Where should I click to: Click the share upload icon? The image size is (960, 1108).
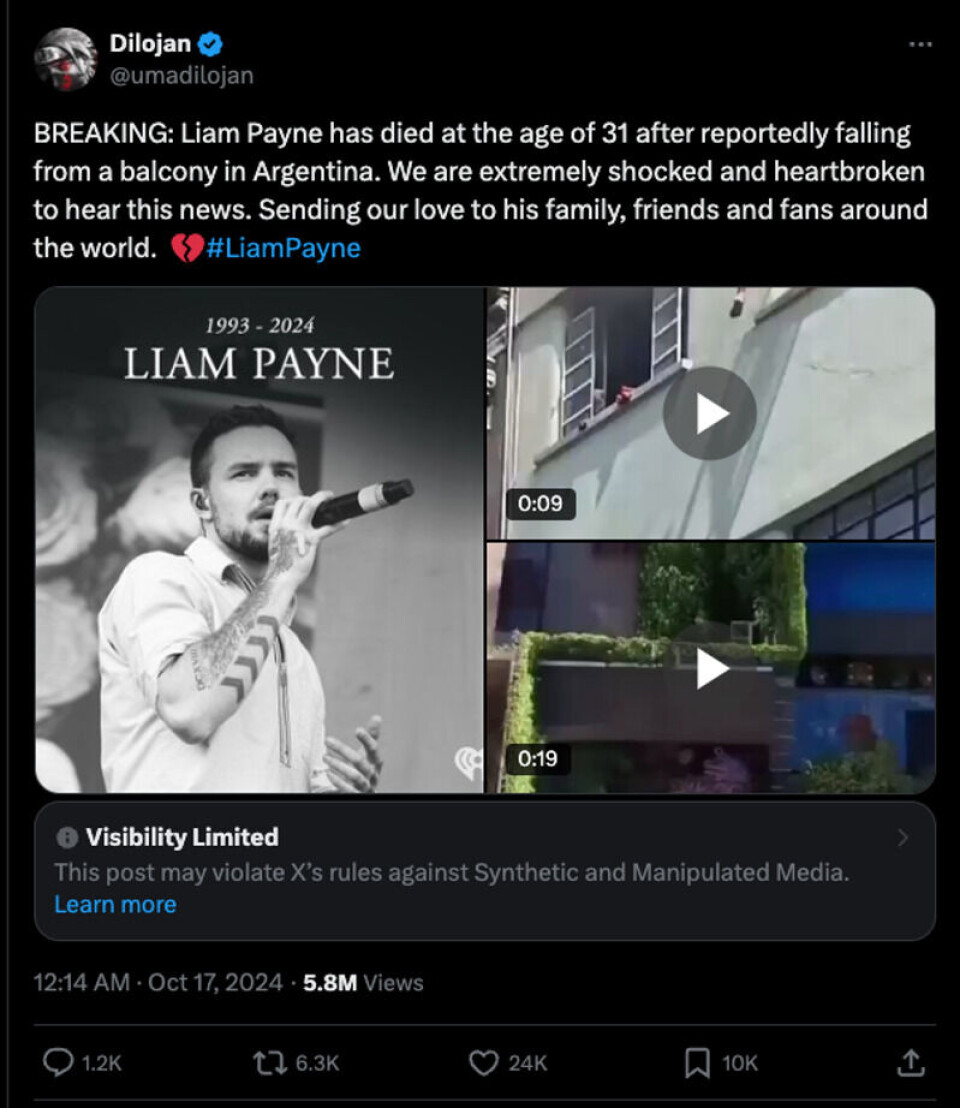(x=910, y=1062)
